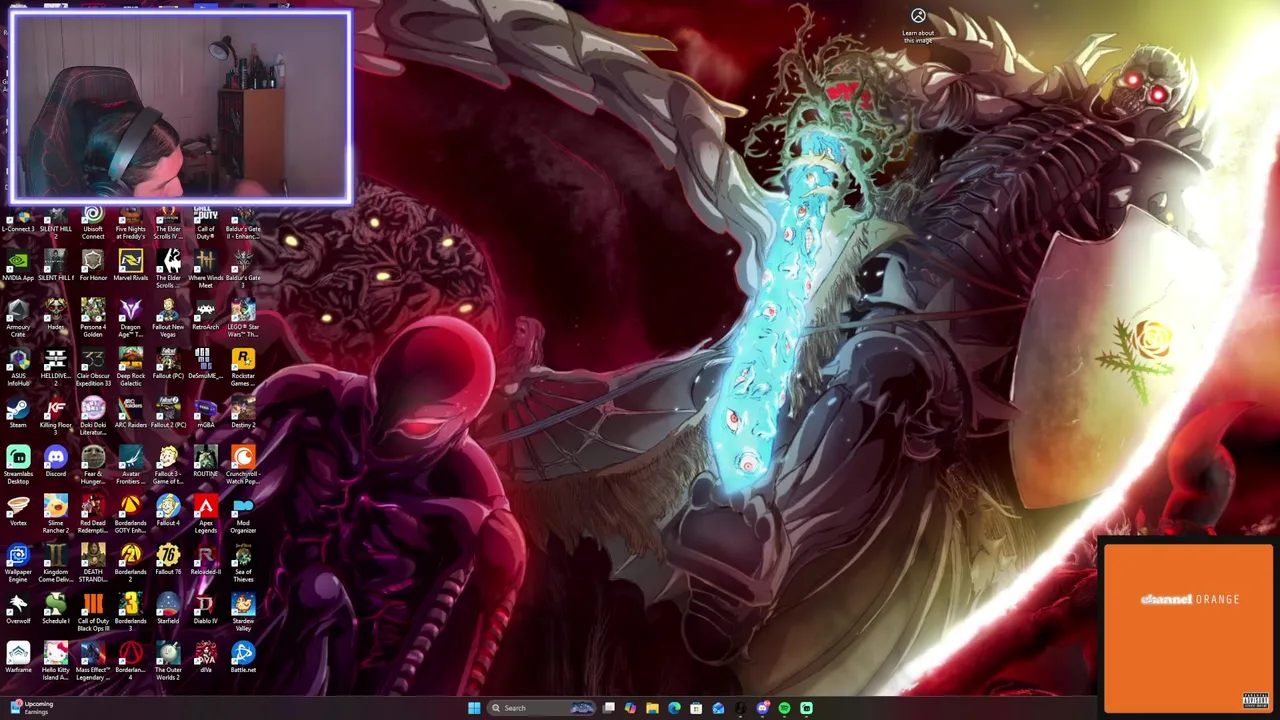The width and height of the screenshot is (1280, 720).
Task: Open the RetroArch desktop shortcut
Action: tap(205, 315)
